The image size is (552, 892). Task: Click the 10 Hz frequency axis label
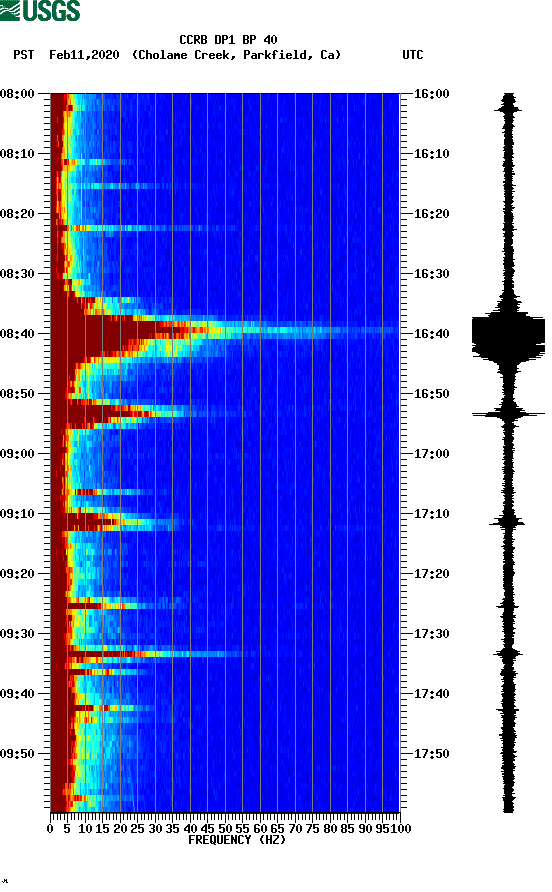coord(85,829)
